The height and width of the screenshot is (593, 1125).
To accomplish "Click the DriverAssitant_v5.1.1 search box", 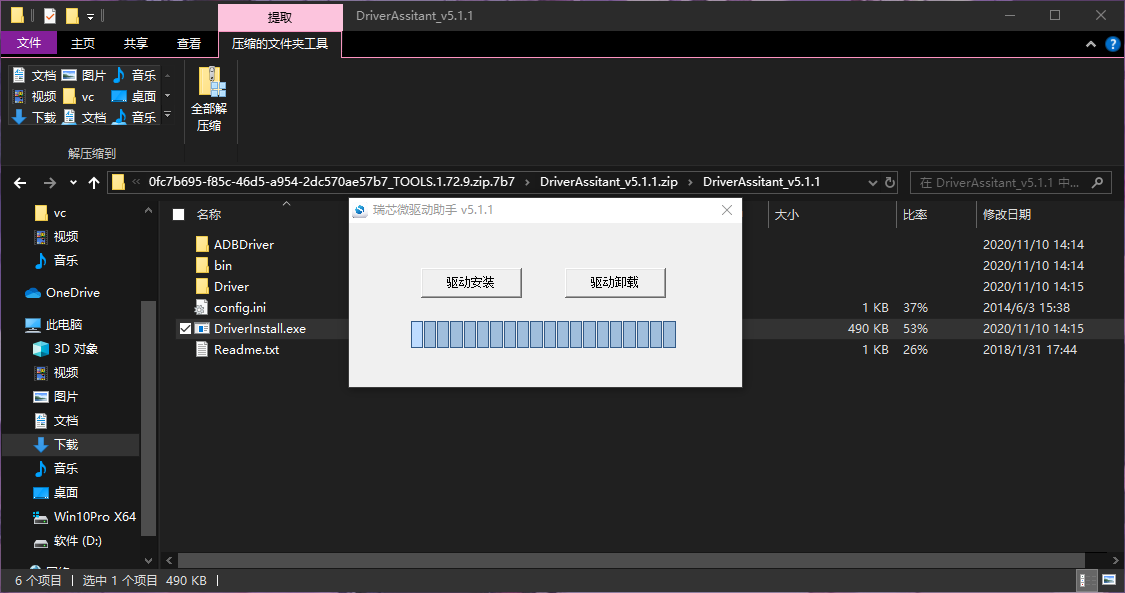I will click(1010, 181).
